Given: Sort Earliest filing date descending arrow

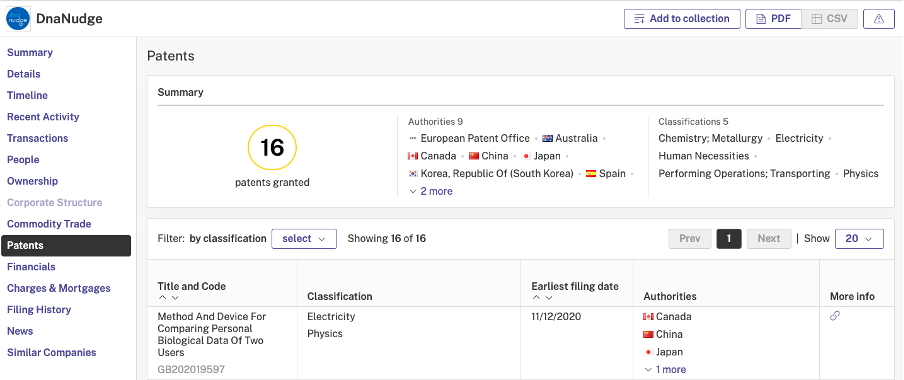Looking at the screenshot, I should click(x=549, y=298).
